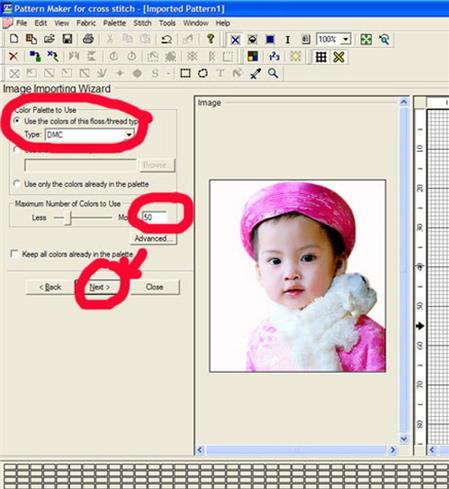Click the Next button in wizard

pyautogui.click(x=99, y=287)
